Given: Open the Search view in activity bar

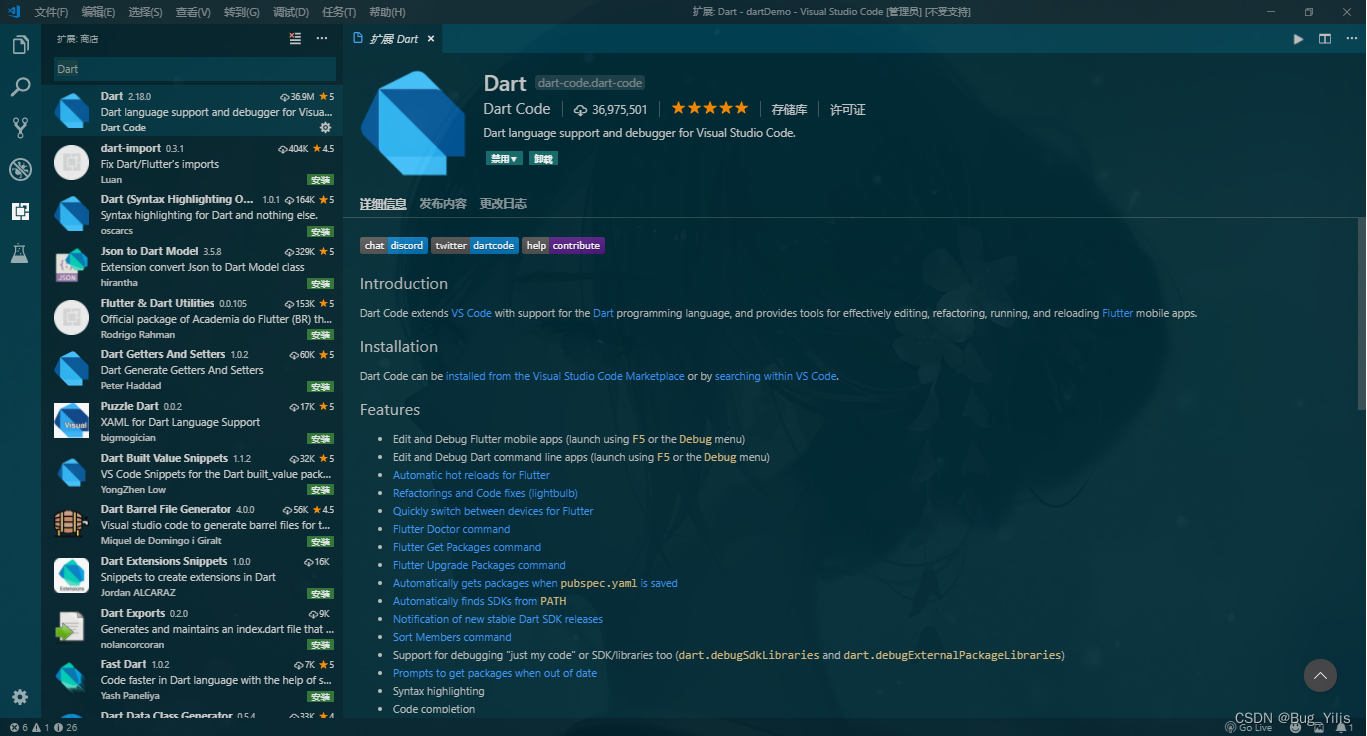Looking at the screenshot, I should 20,87.
